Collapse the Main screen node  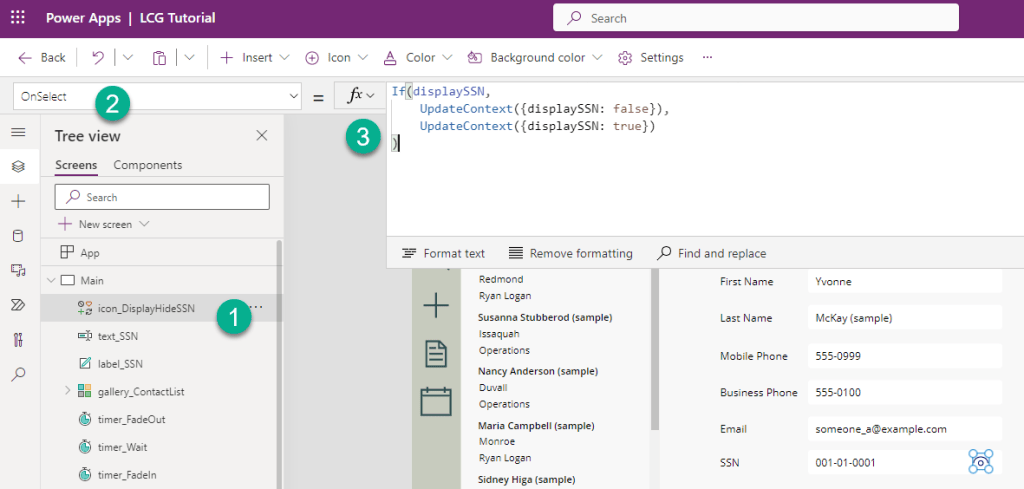51,281
